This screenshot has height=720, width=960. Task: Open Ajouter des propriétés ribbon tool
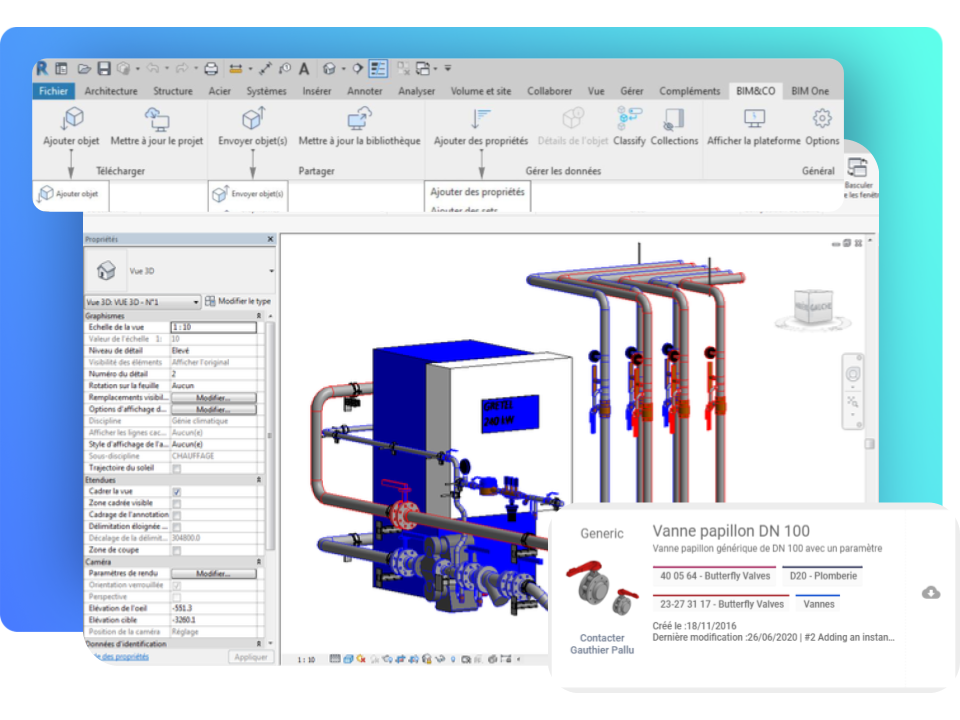click(x=481, y=118)
